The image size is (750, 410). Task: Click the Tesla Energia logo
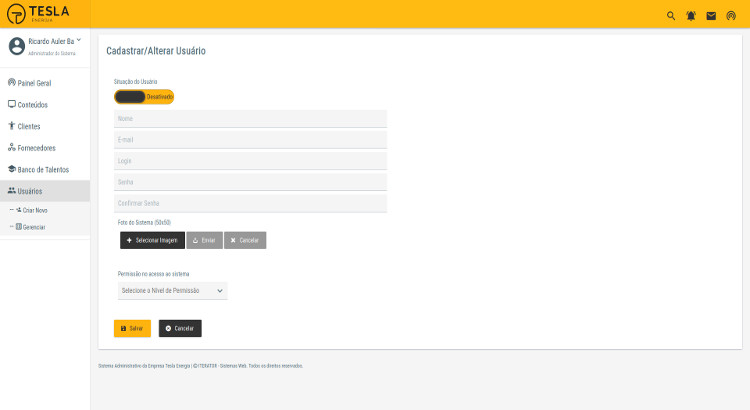point(38,13)
